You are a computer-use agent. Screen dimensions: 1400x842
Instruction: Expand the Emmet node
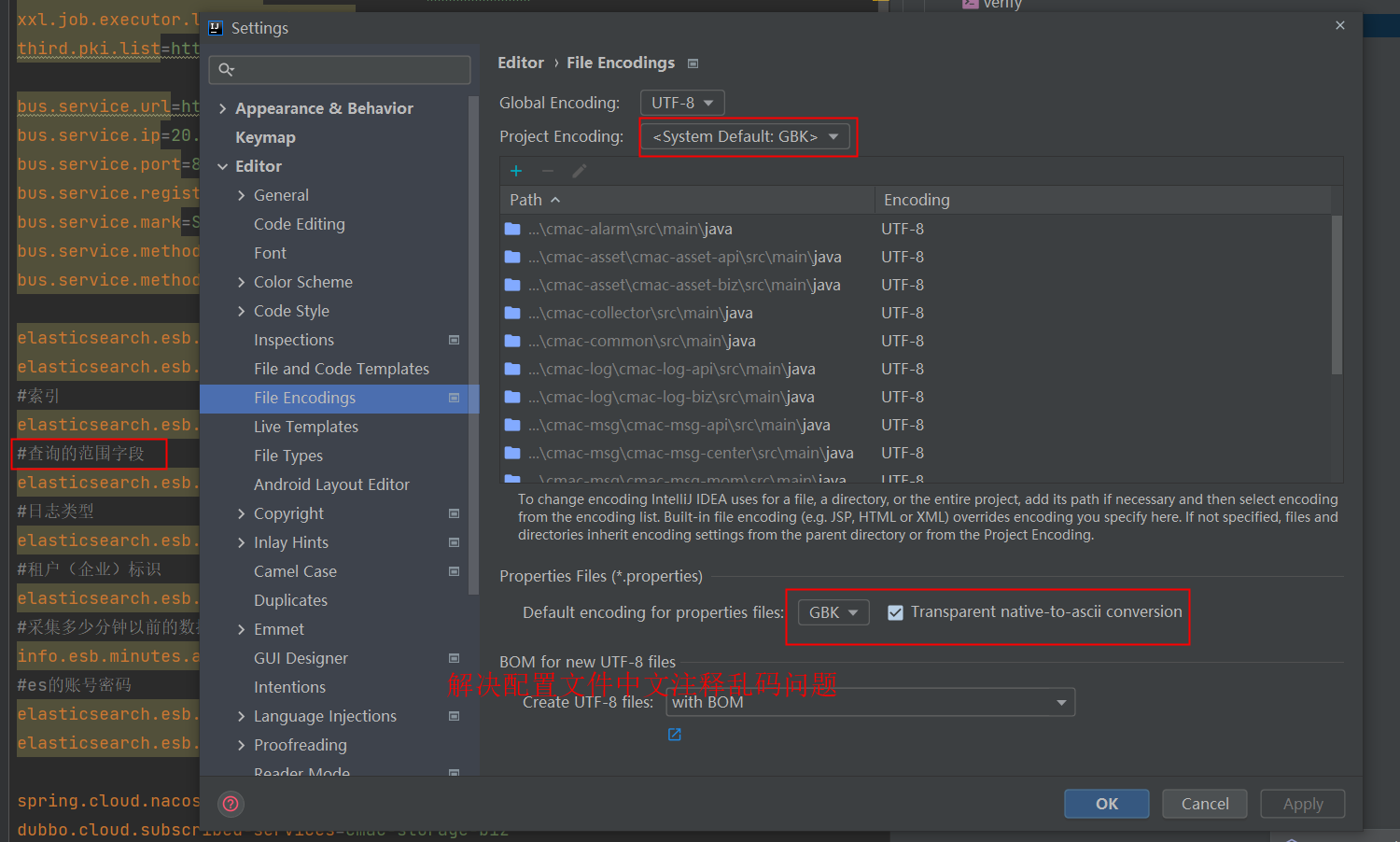point(242,629)
